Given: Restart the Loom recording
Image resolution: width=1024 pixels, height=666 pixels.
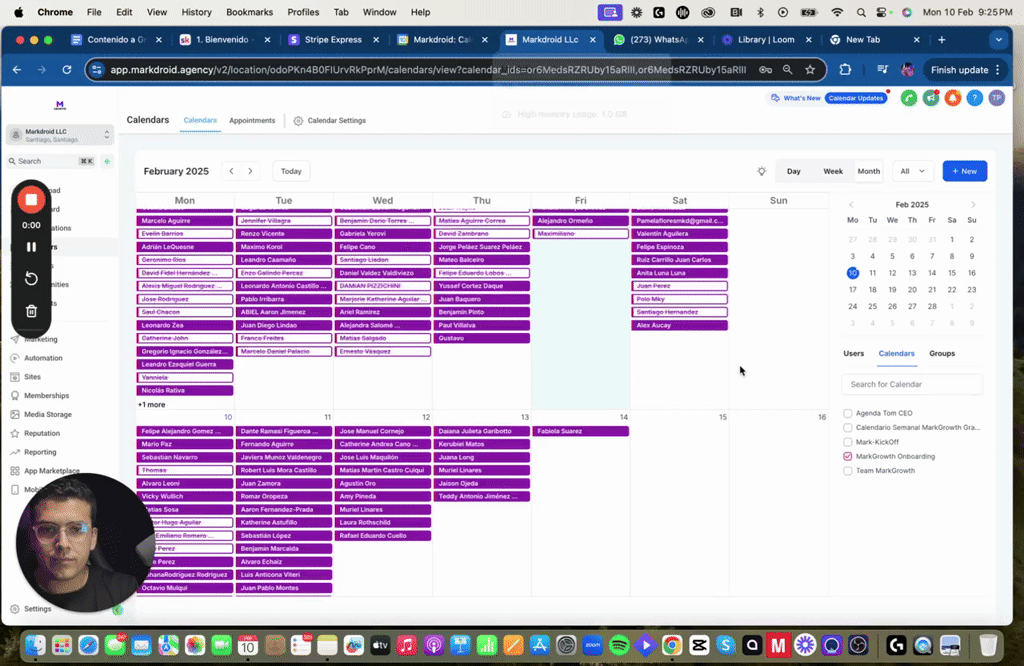Looking at the screenshot, I should (x=31, y=279).
